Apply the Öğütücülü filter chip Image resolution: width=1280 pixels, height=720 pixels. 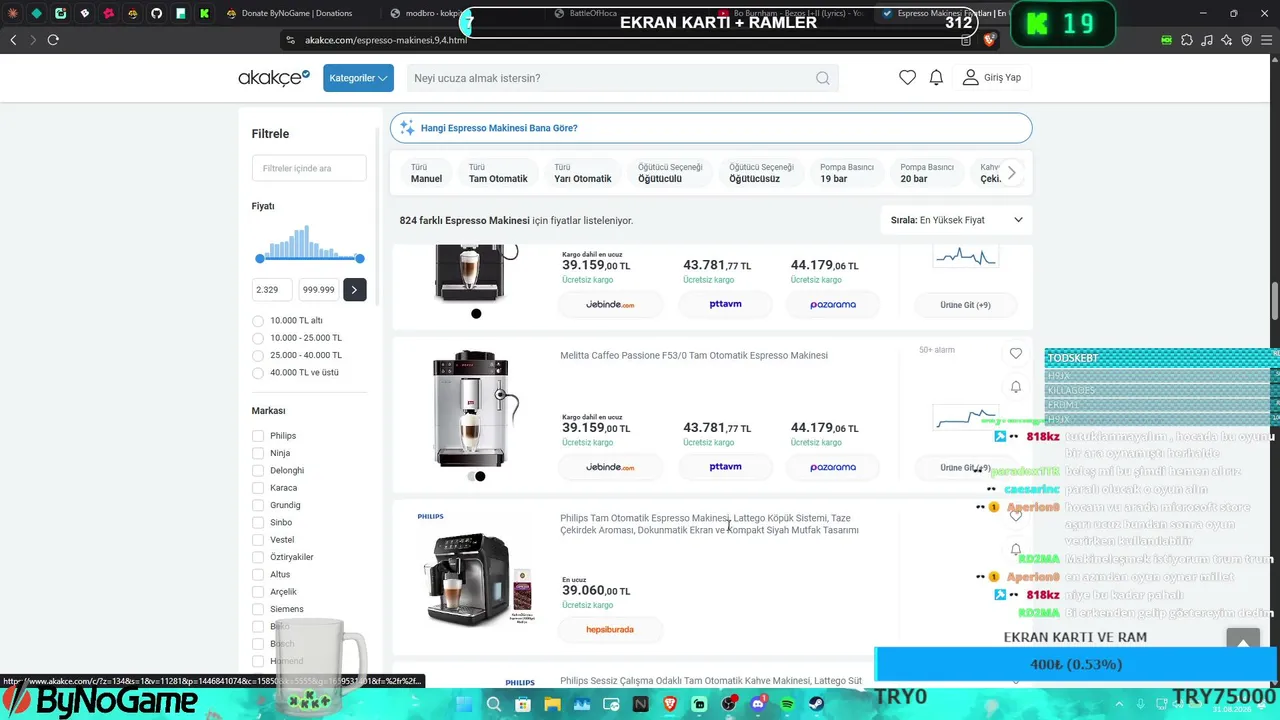670,173
